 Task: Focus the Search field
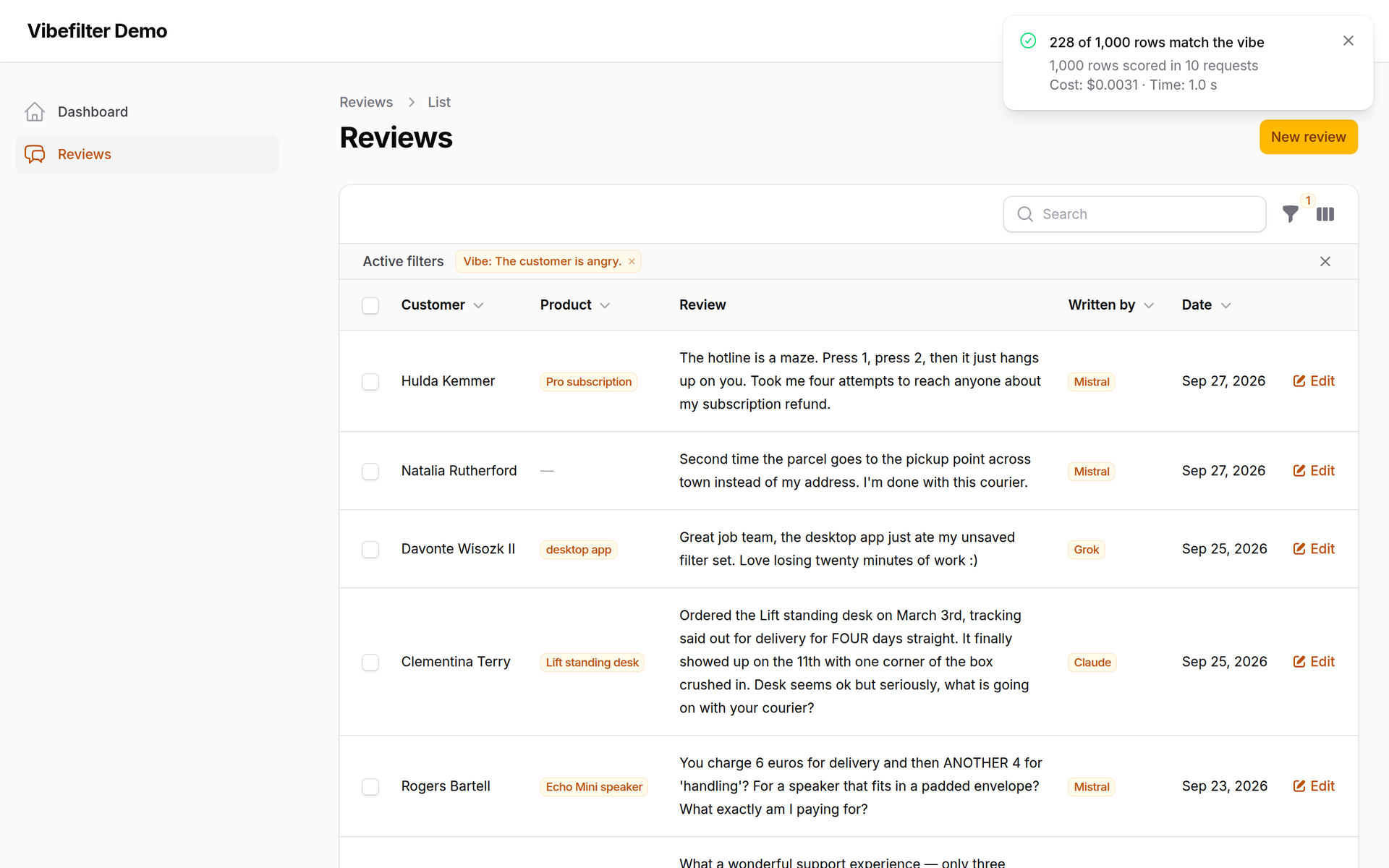pos(1134,214)
